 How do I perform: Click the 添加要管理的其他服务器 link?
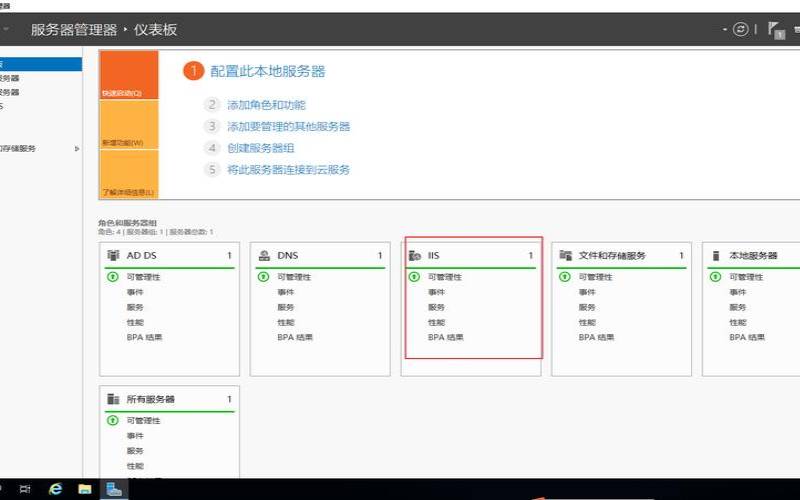pos(289,127)
